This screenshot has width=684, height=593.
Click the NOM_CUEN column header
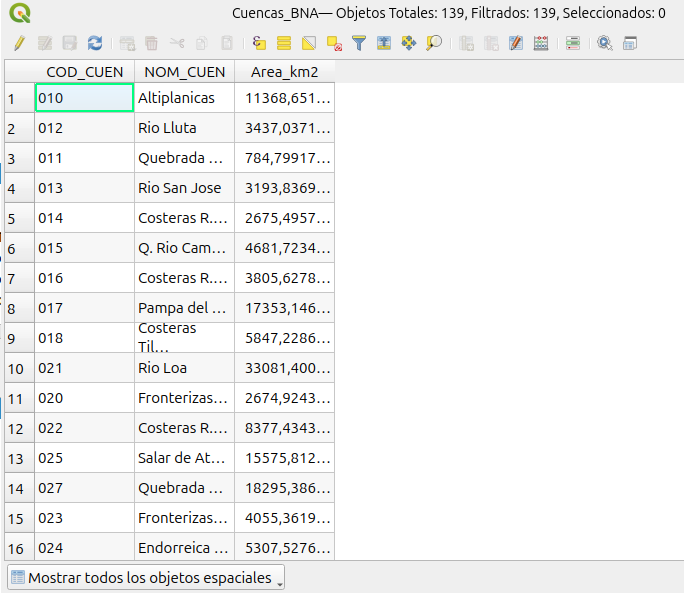tap(184, 72)
